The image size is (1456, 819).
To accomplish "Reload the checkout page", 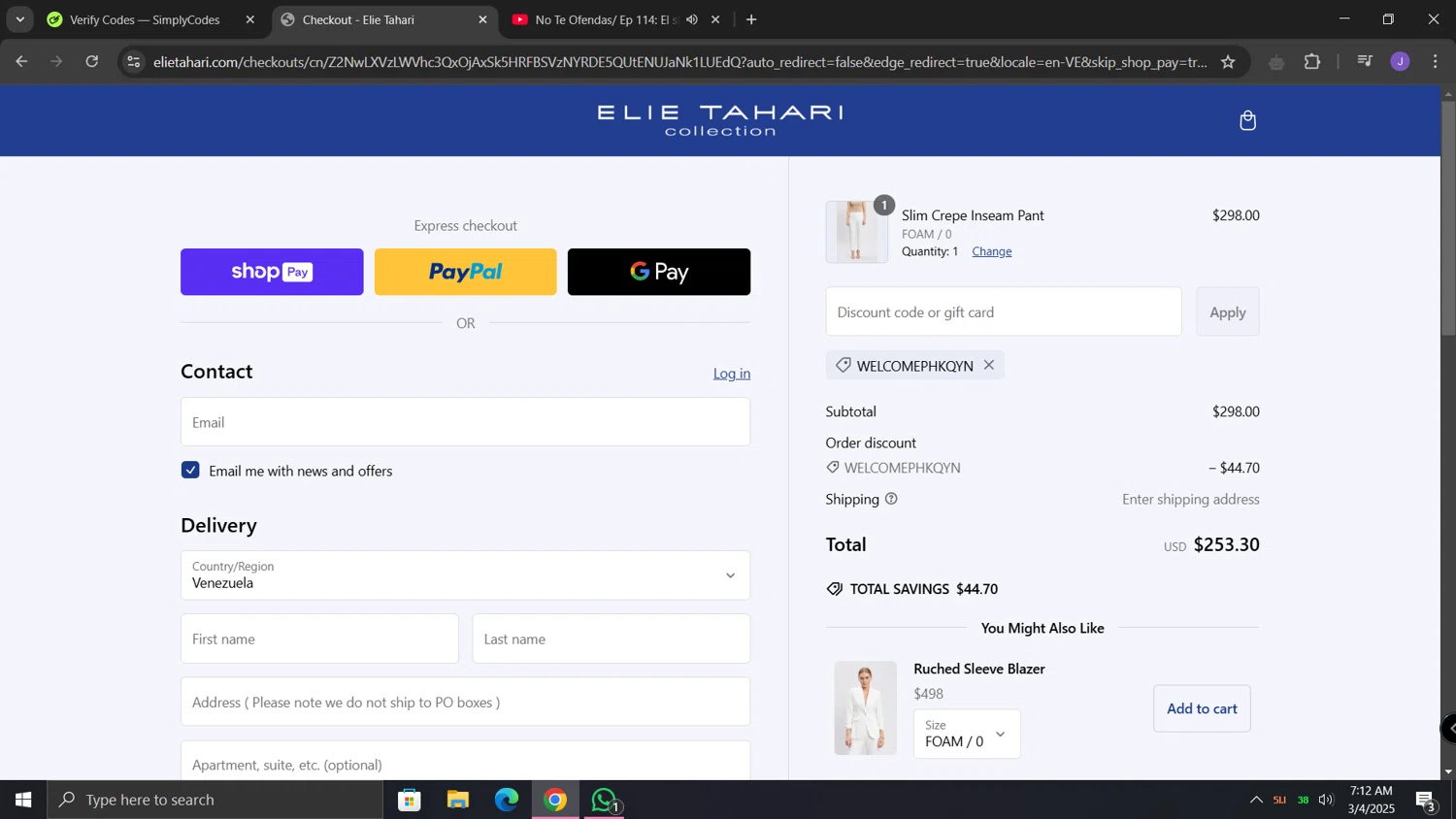I will (x=92, y=61).
